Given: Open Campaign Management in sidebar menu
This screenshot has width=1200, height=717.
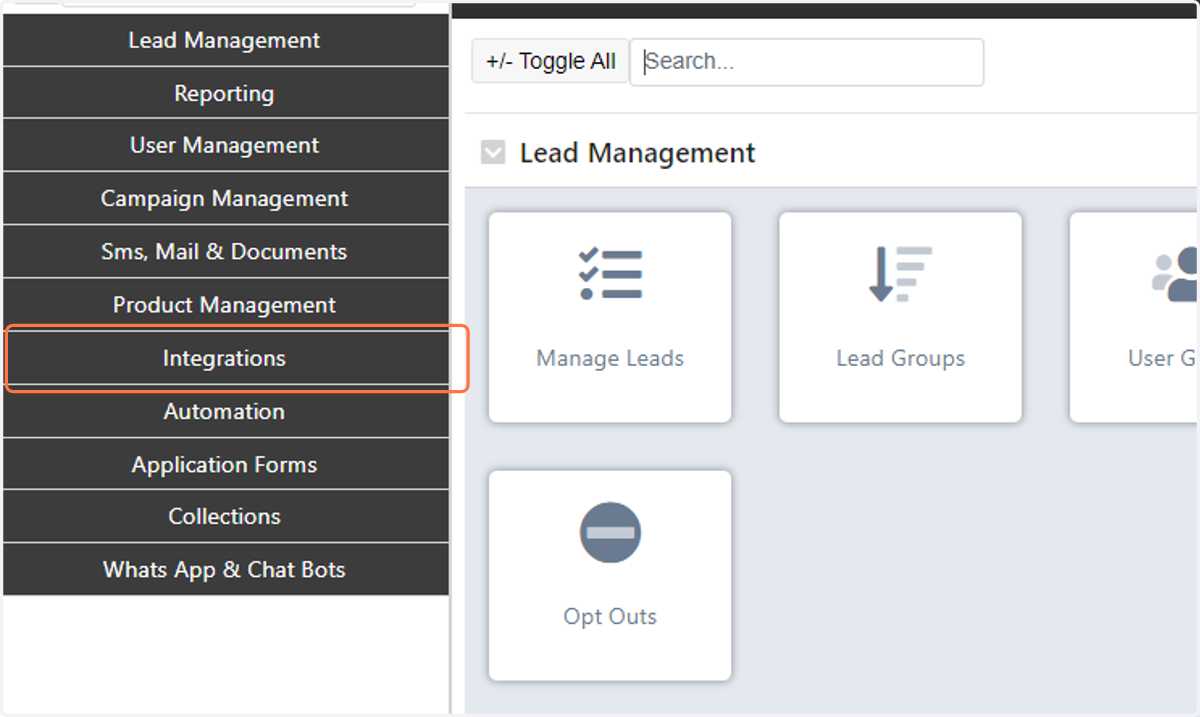Looking at the screenshot, I should (225, 198).
